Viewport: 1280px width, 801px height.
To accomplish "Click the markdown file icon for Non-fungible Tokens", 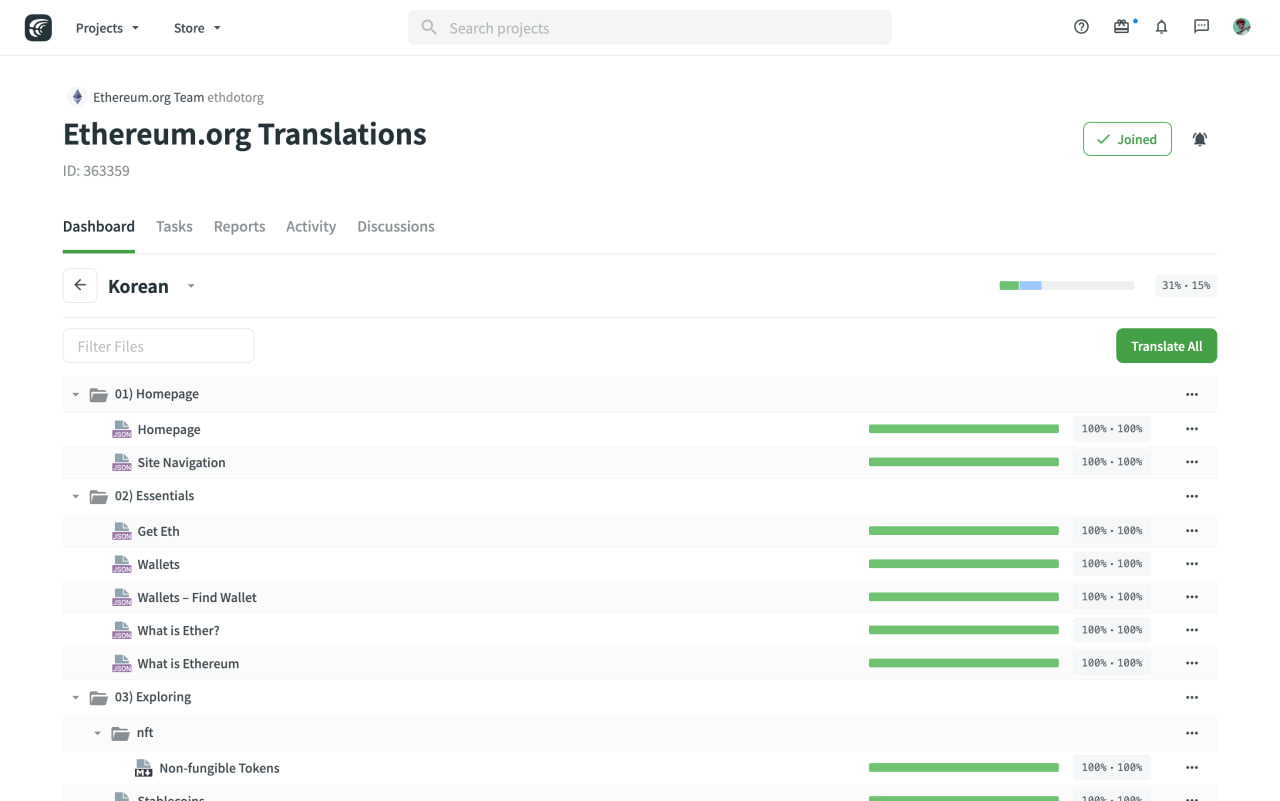I will pos(143,768).
